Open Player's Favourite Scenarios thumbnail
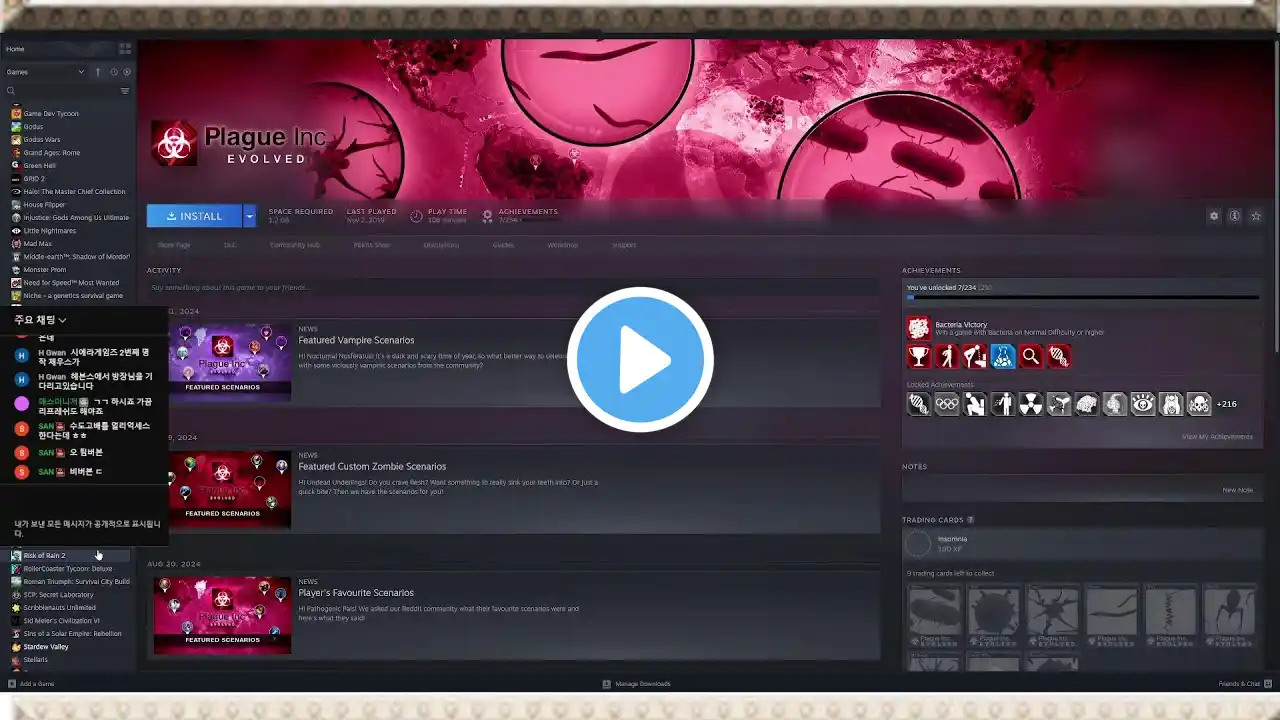 coord(222,614)
